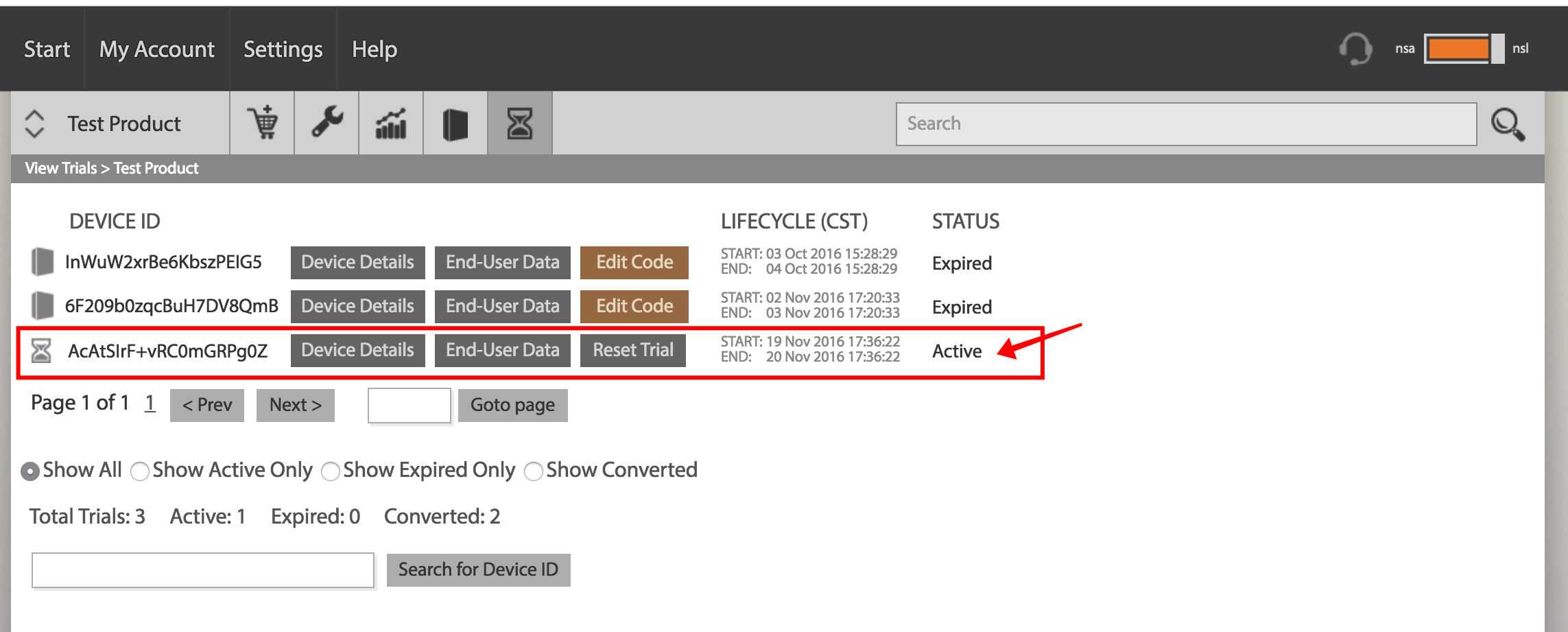Click Expired status of InWuW2xrBe6KbszPEIG5 row
Image resolution: width=1568 pixels, height=632 pixels.
pos(962,264)
